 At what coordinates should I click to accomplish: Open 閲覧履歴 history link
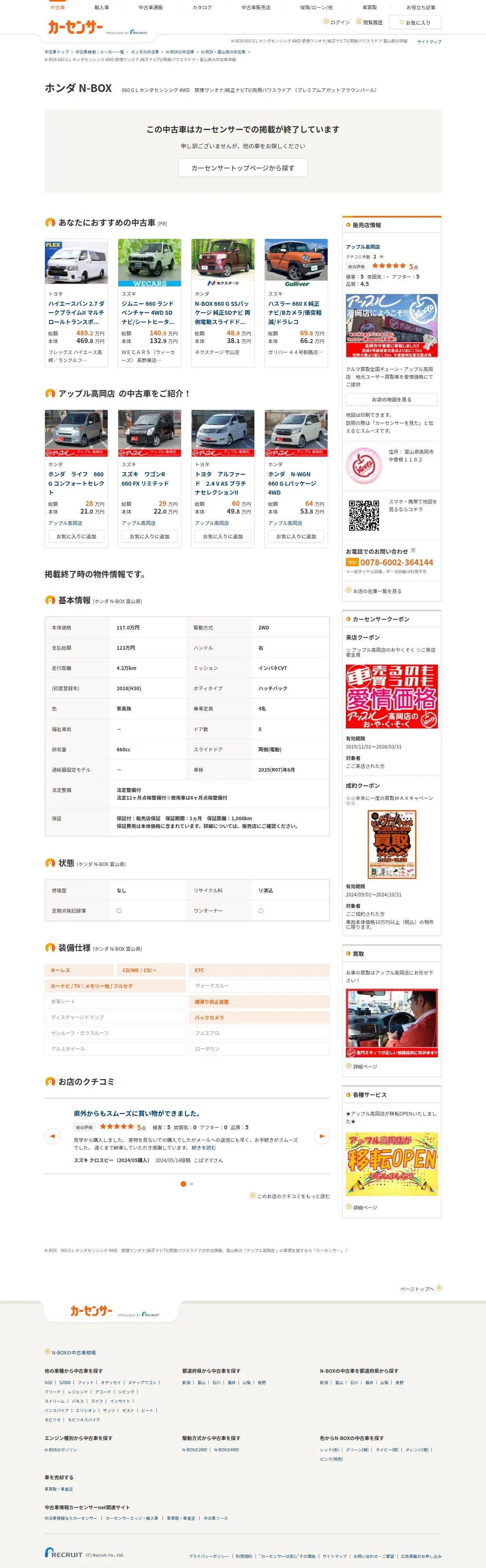coord(369,23)
